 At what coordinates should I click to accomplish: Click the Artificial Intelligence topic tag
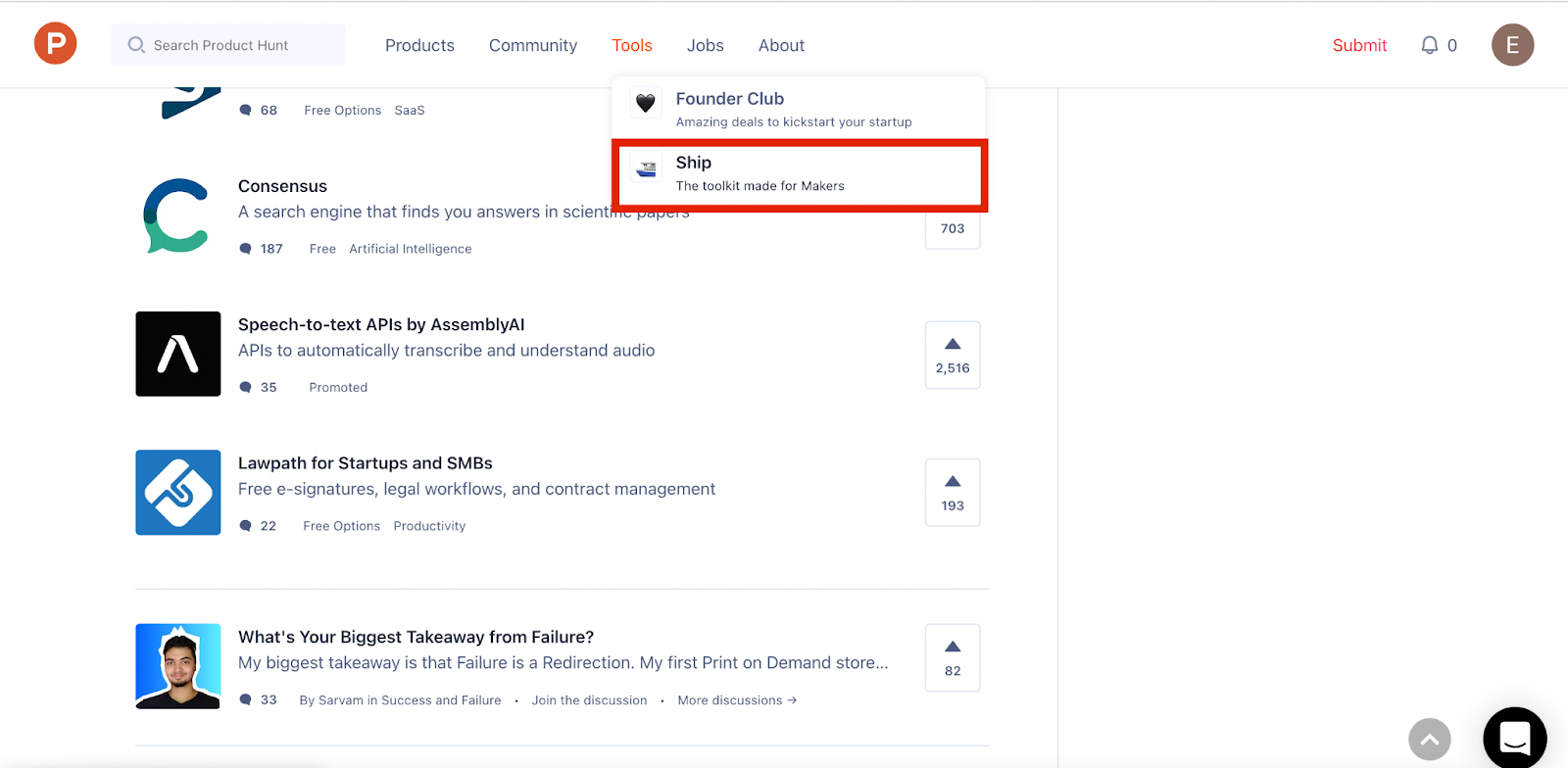click(411, 249)
